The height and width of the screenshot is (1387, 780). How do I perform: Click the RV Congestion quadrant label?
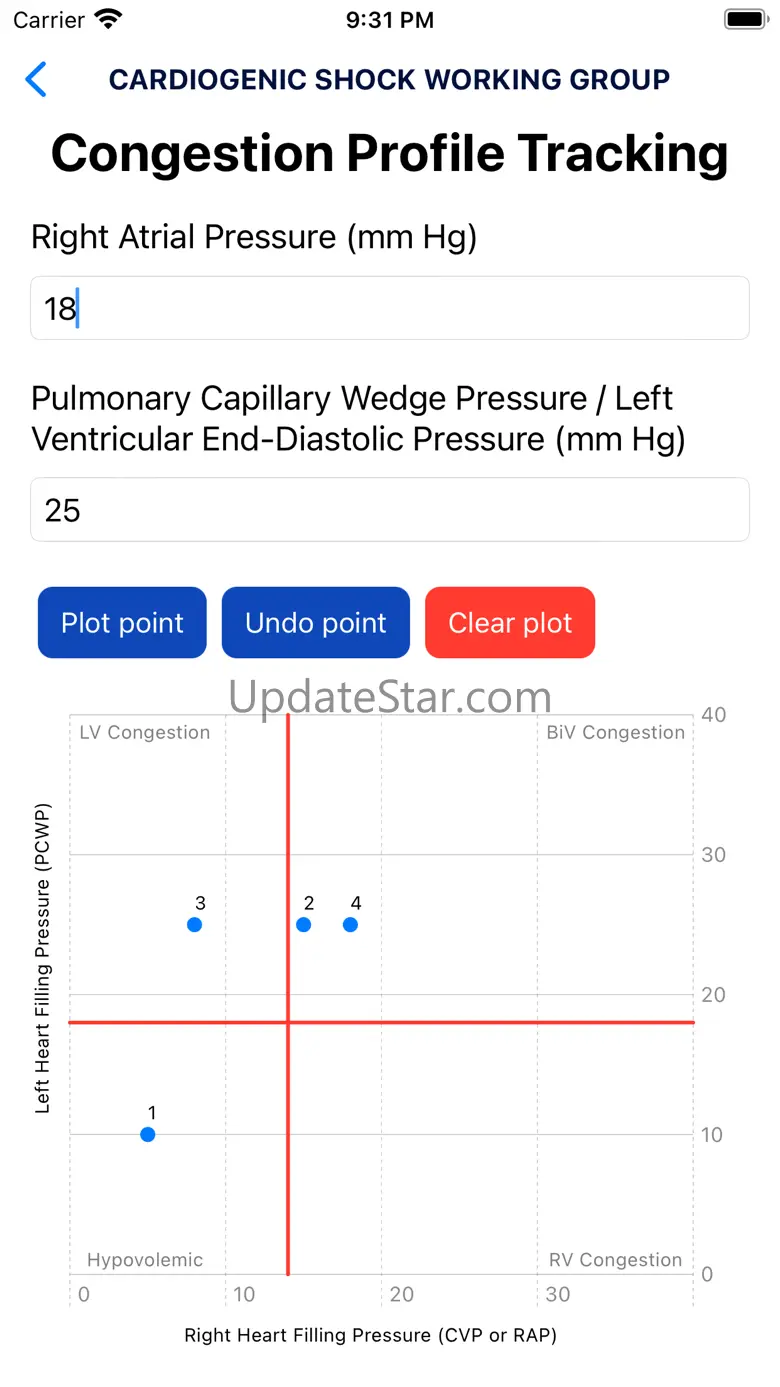616,1260
